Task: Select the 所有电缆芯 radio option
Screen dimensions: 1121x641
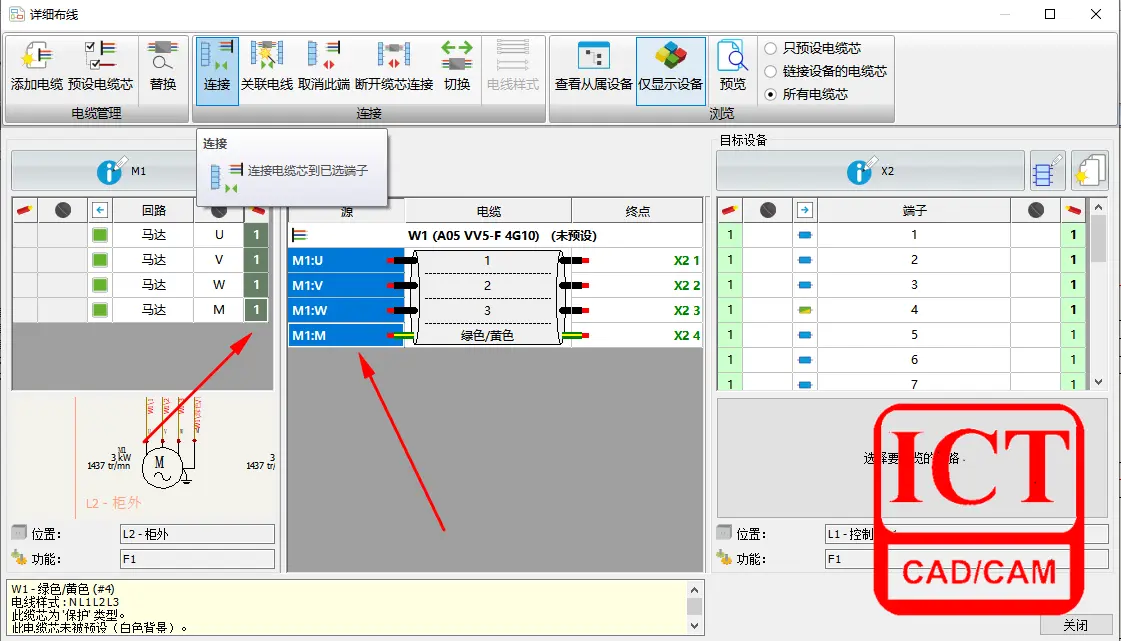Action: coord(771,94)
